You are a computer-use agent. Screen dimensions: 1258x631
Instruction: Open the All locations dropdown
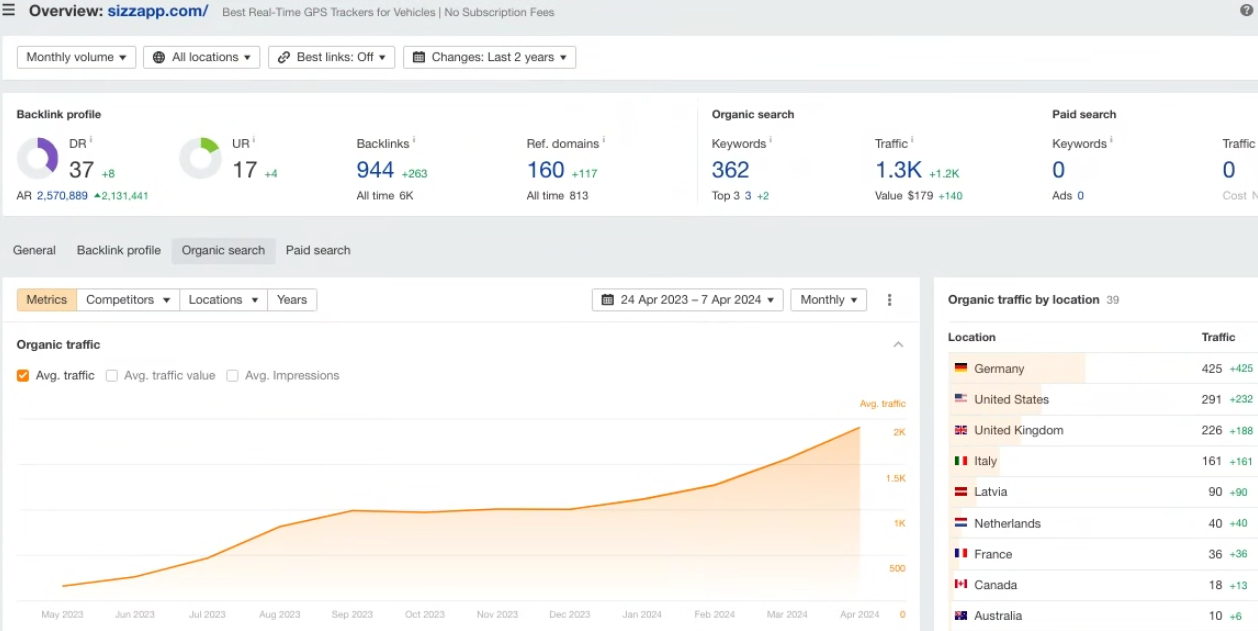pos(202,57)
